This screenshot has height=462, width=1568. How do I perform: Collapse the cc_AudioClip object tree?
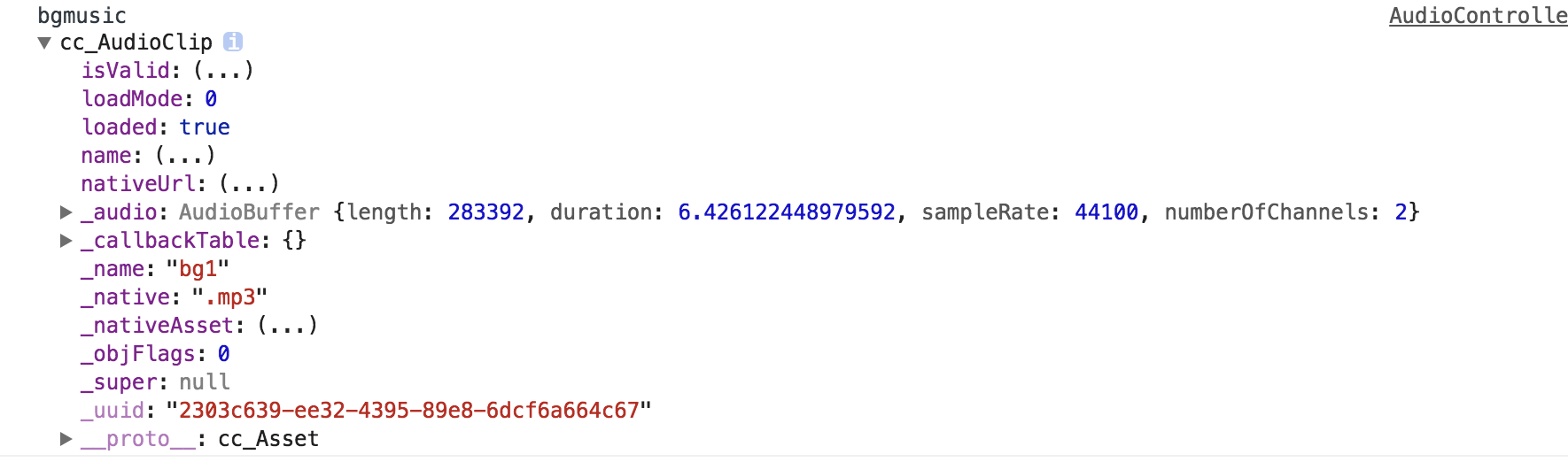click(x=44, y=42)
